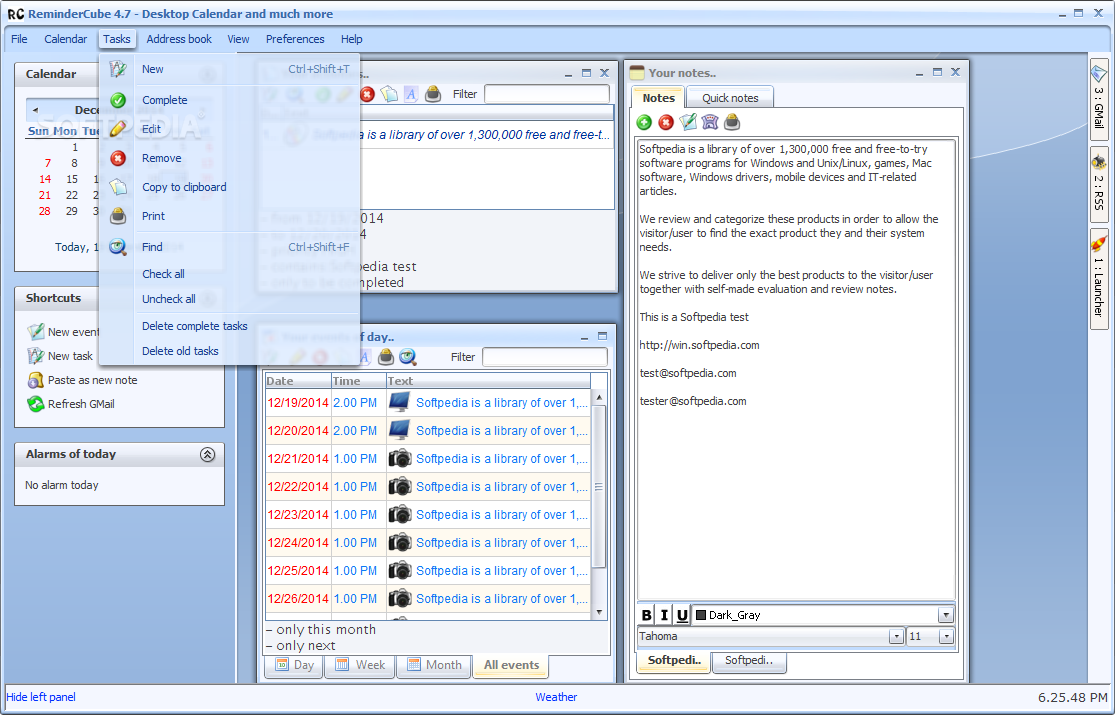This screenshot has width=1115, height=715.
Task: Choose Edit in the Tasks menu
Action: [x=229, y=129]
